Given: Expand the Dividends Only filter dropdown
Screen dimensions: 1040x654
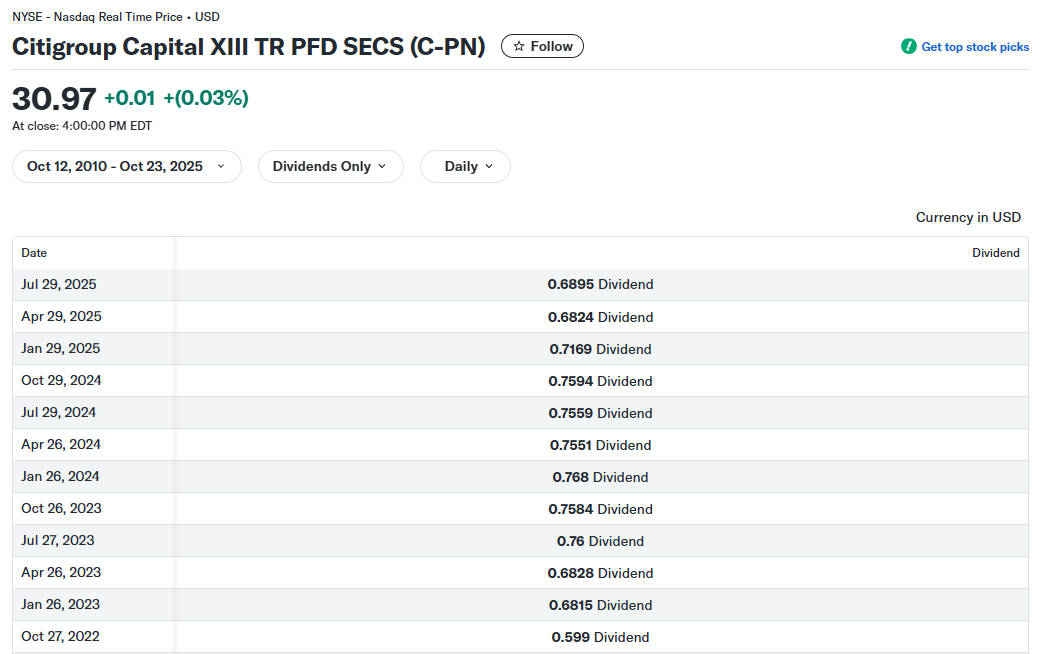Looking at the screenshot, I should click(321, 167).
